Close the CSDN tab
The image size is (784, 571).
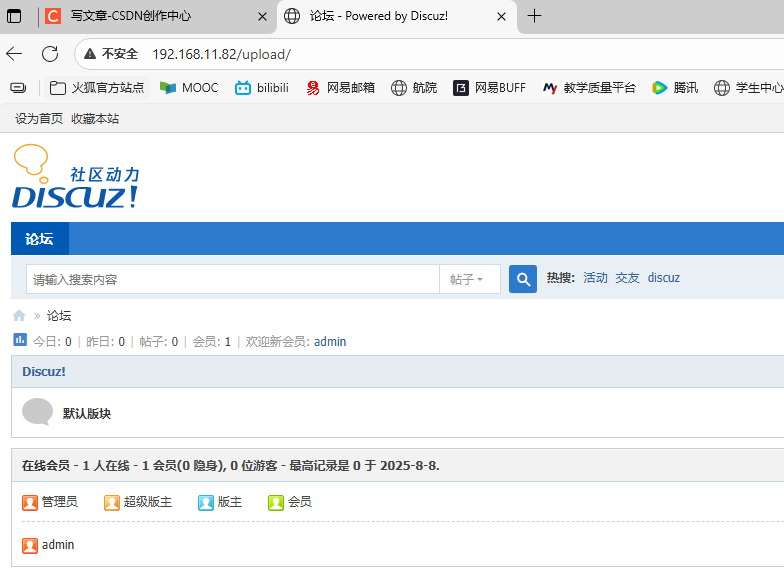[262, 16]
